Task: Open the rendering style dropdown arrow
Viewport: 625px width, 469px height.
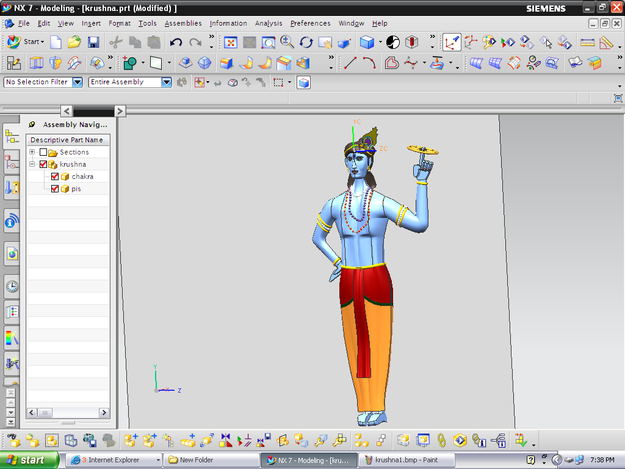Action: click(x=380, y=42)
